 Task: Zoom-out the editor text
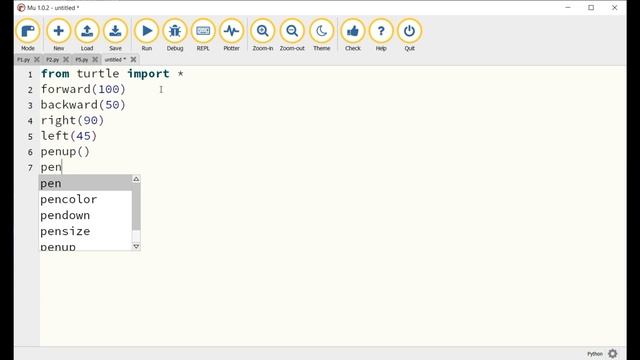[292, 35]
